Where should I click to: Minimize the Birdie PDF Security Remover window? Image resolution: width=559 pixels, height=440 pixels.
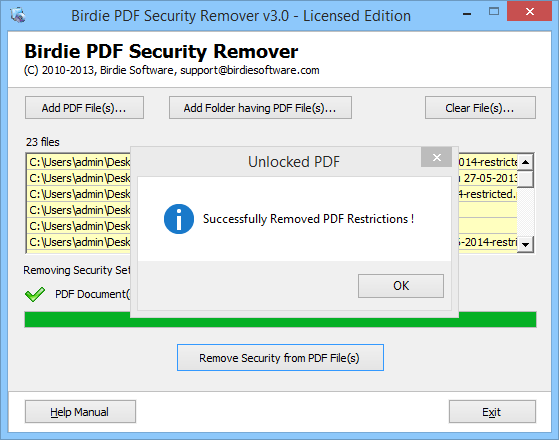click(467, 14)
